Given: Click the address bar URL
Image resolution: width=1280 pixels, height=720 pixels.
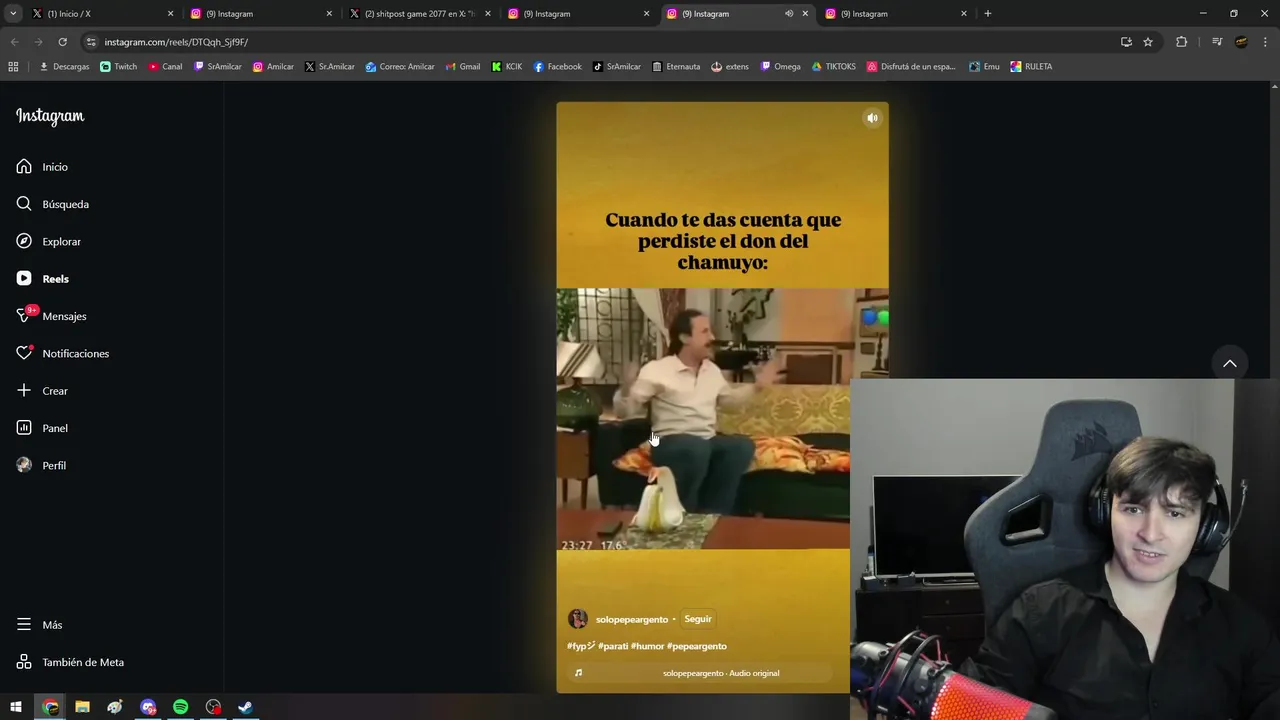Looking at the screenshot, I should coord(176,42).
